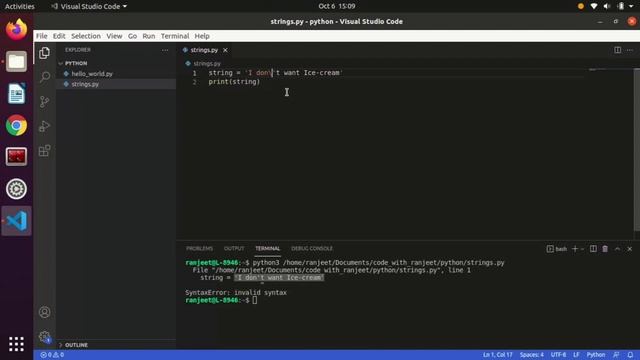Image resolution: width=640 pixels, height=360 pixels.
Task: Open the Terminal menu
Action: point(175,36)
